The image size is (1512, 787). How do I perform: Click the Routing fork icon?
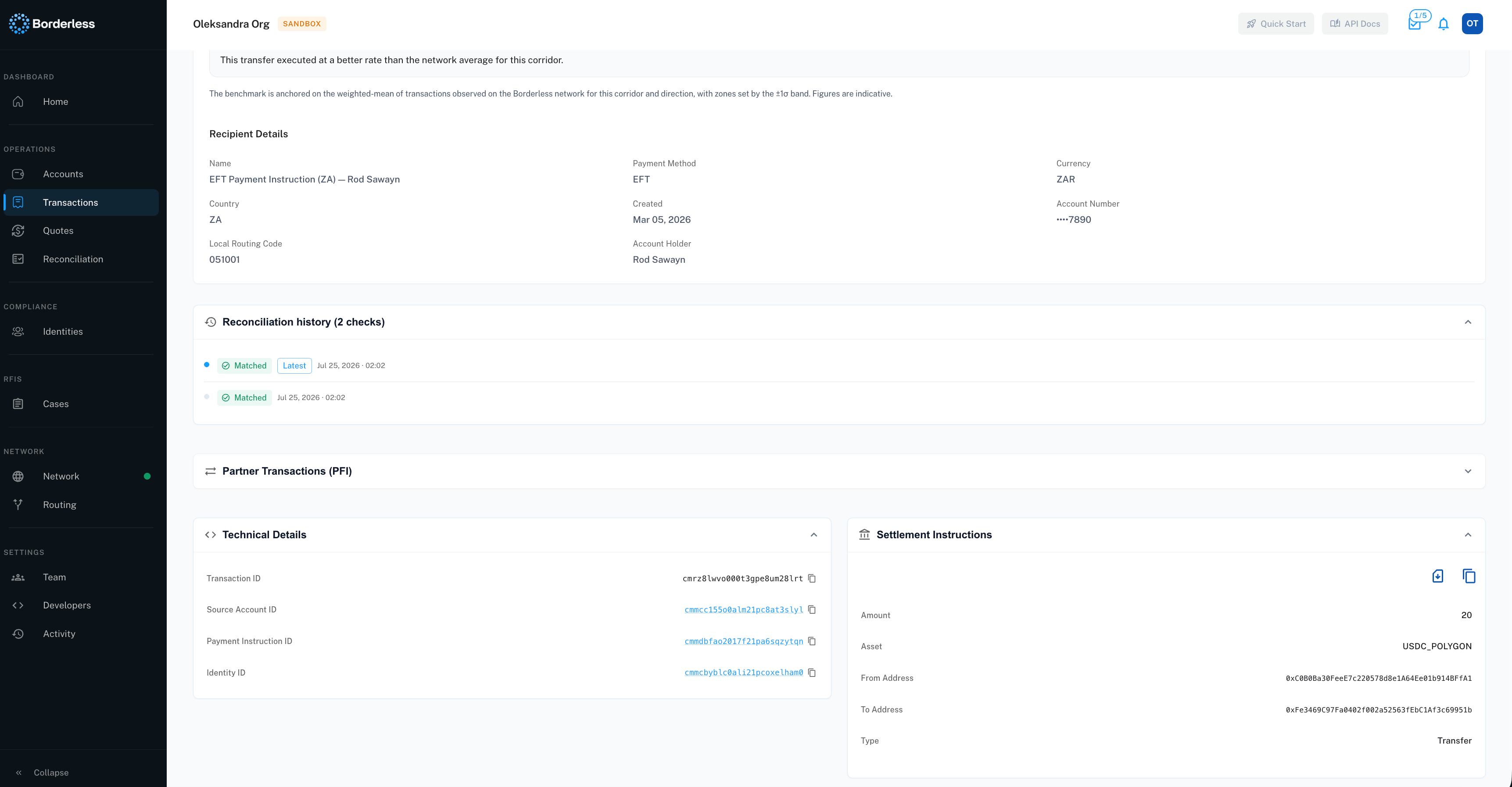coord(18,505)
